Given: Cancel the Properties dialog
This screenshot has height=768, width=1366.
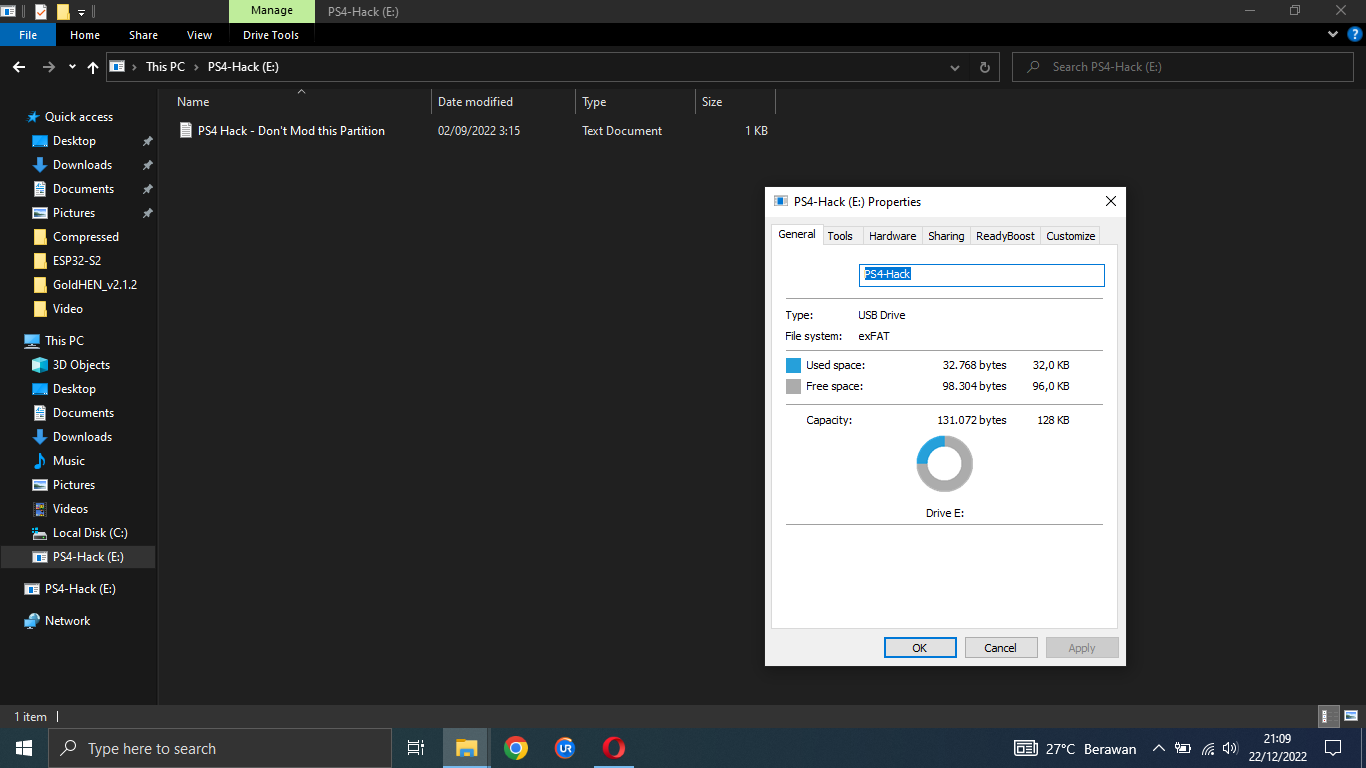Looking at the screenshot, I should 1001,648.
